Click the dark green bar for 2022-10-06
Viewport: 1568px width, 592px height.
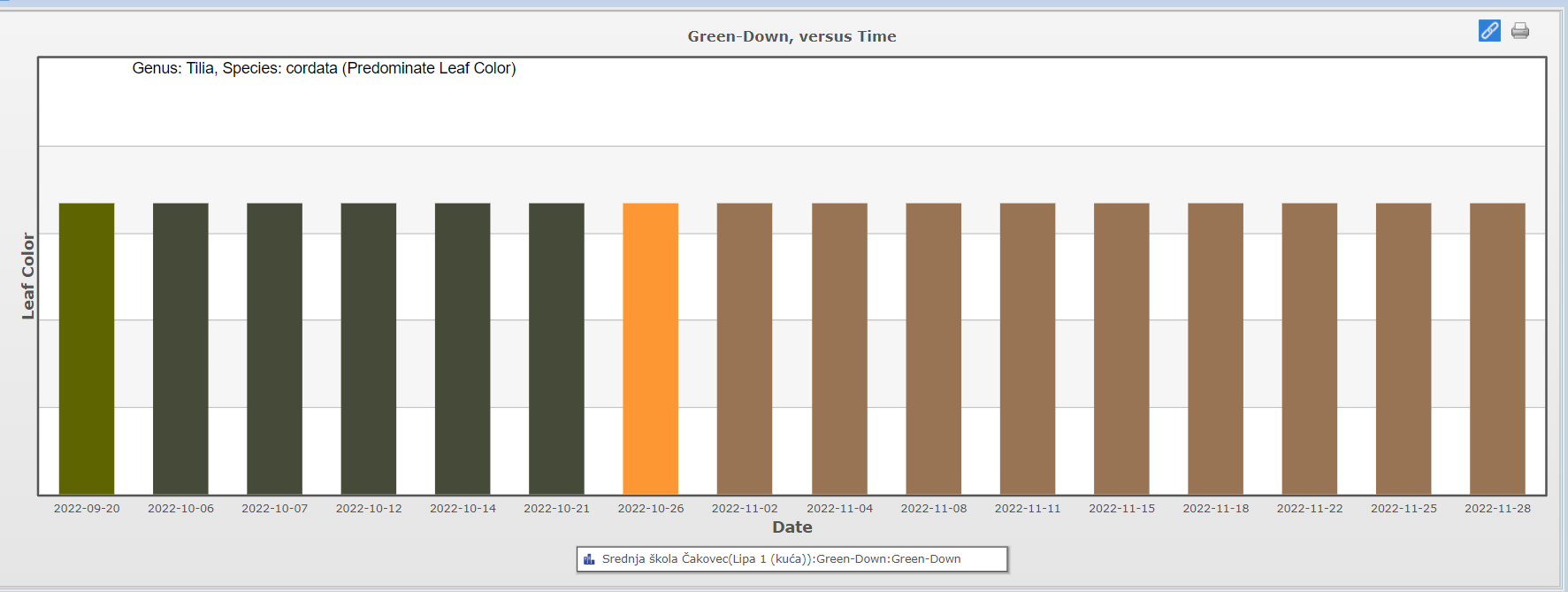(x=180, y=349)
